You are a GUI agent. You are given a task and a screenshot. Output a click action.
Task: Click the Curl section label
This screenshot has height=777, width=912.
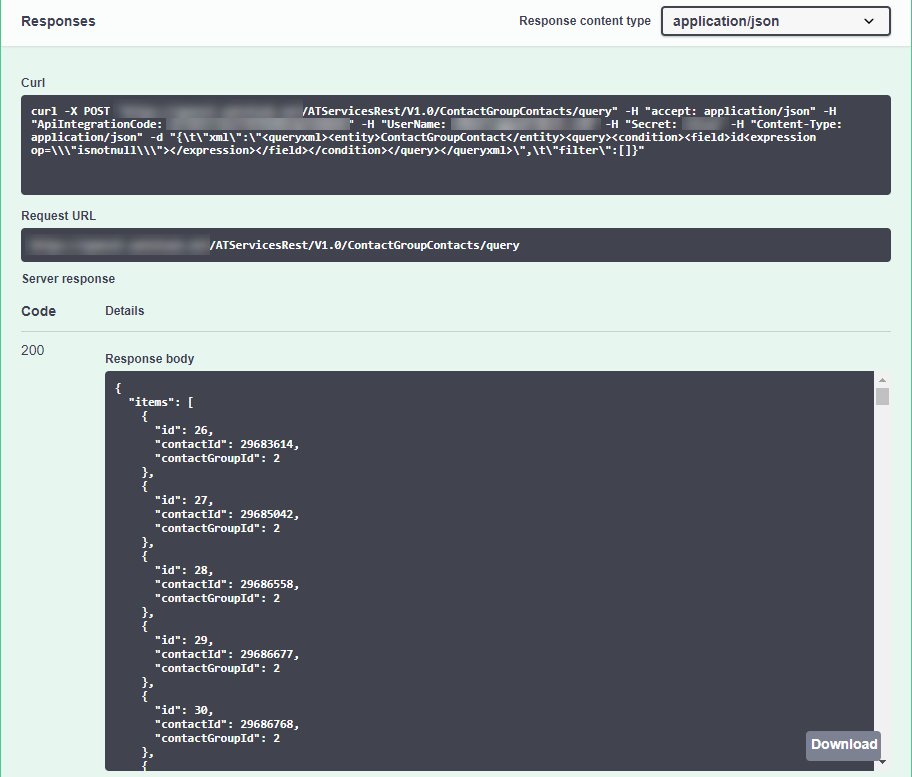[x=33, y=82]
